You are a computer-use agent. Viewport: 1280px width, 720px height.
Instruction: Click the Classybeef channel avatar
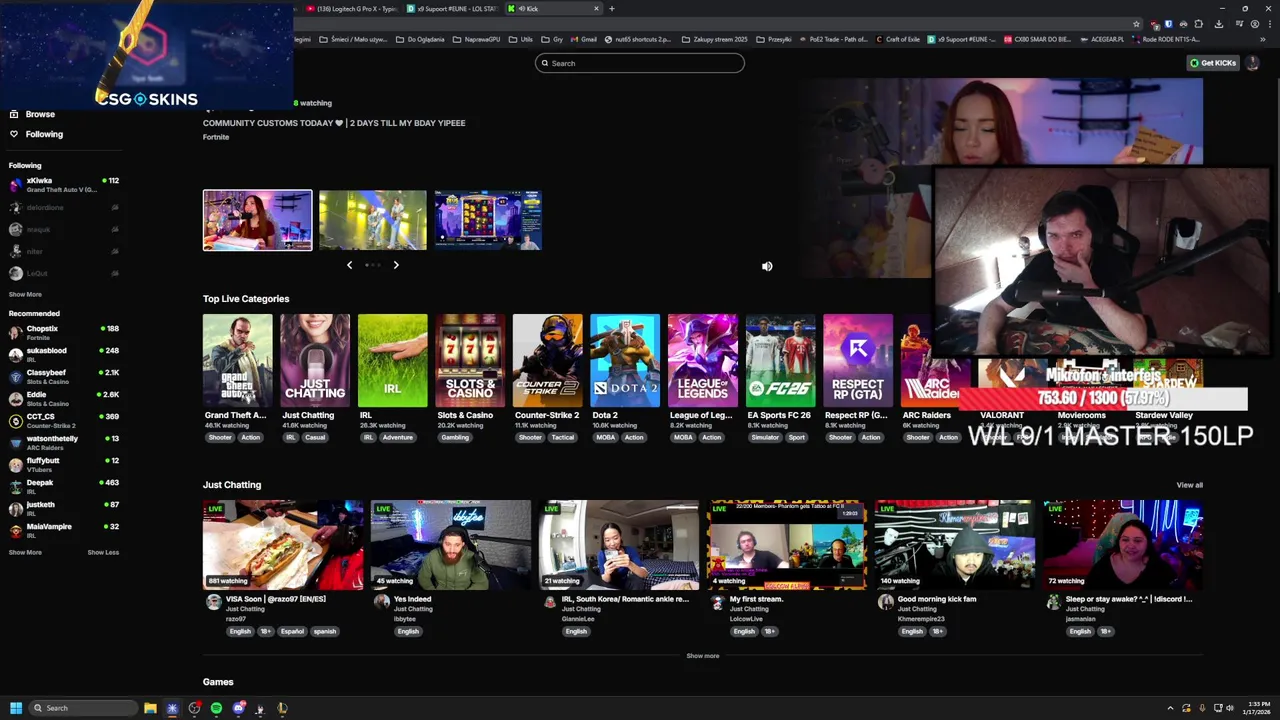(15, 377)
